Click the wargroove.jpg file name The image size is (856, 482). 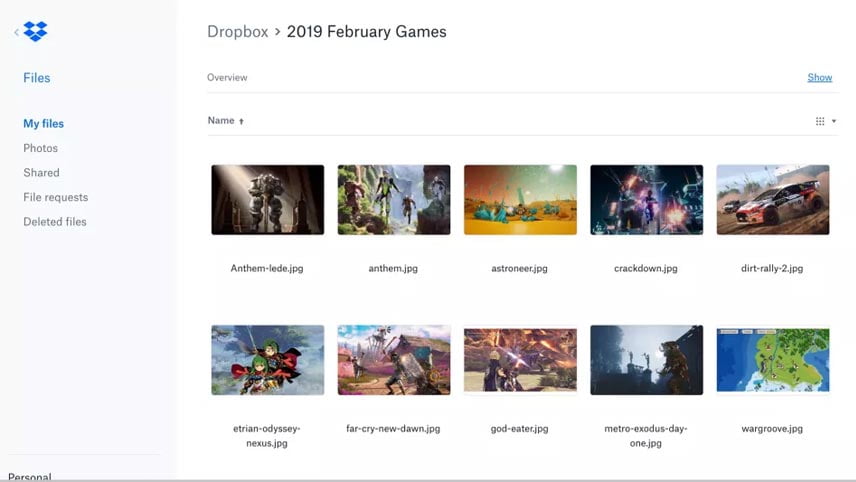(772, 429)
